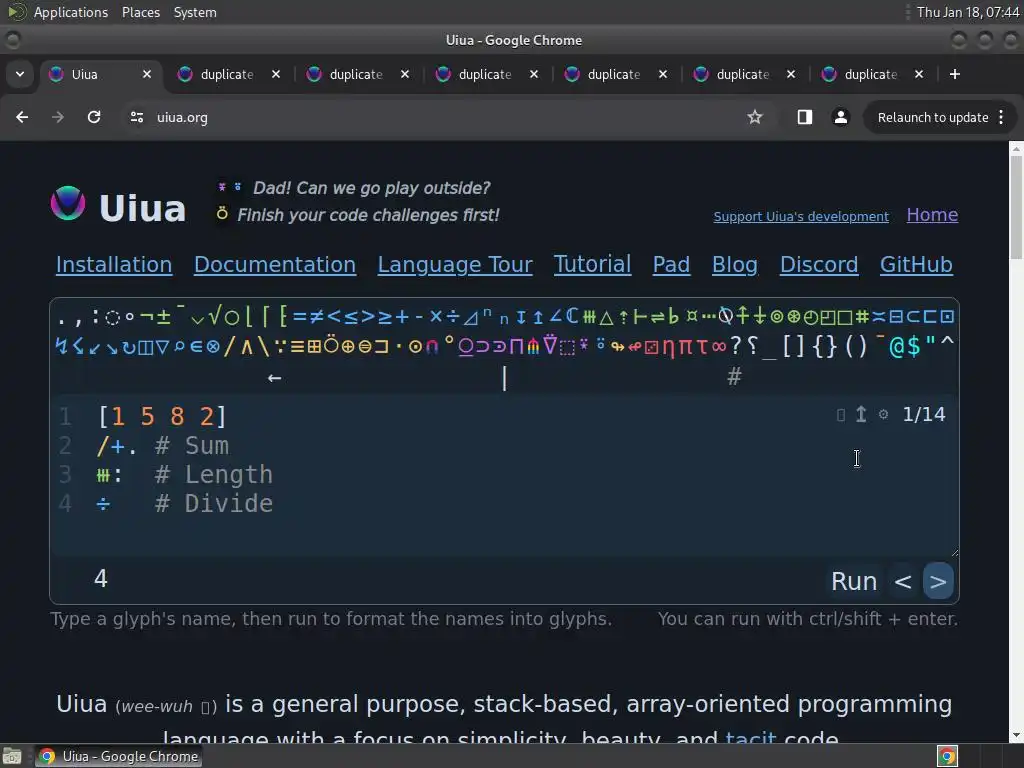This screenshot has width=1024, height=768.
Task: Insert the multiply (×) glyph
Action: [436, 316]
